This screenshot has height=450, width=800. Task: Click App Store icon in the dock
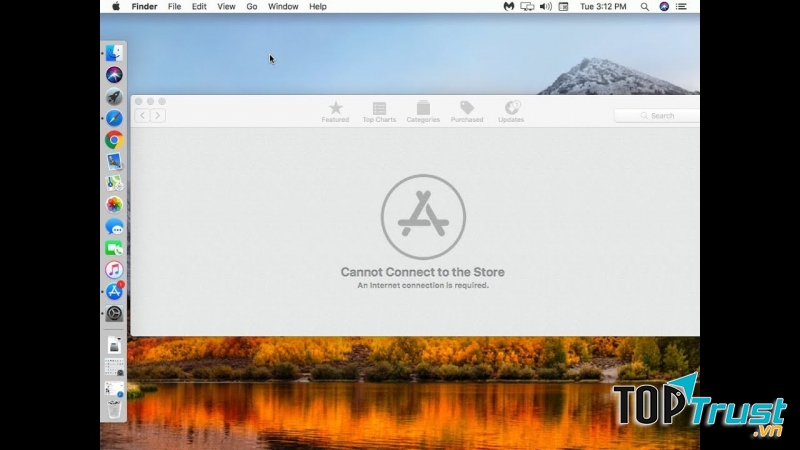click(114, 291)
